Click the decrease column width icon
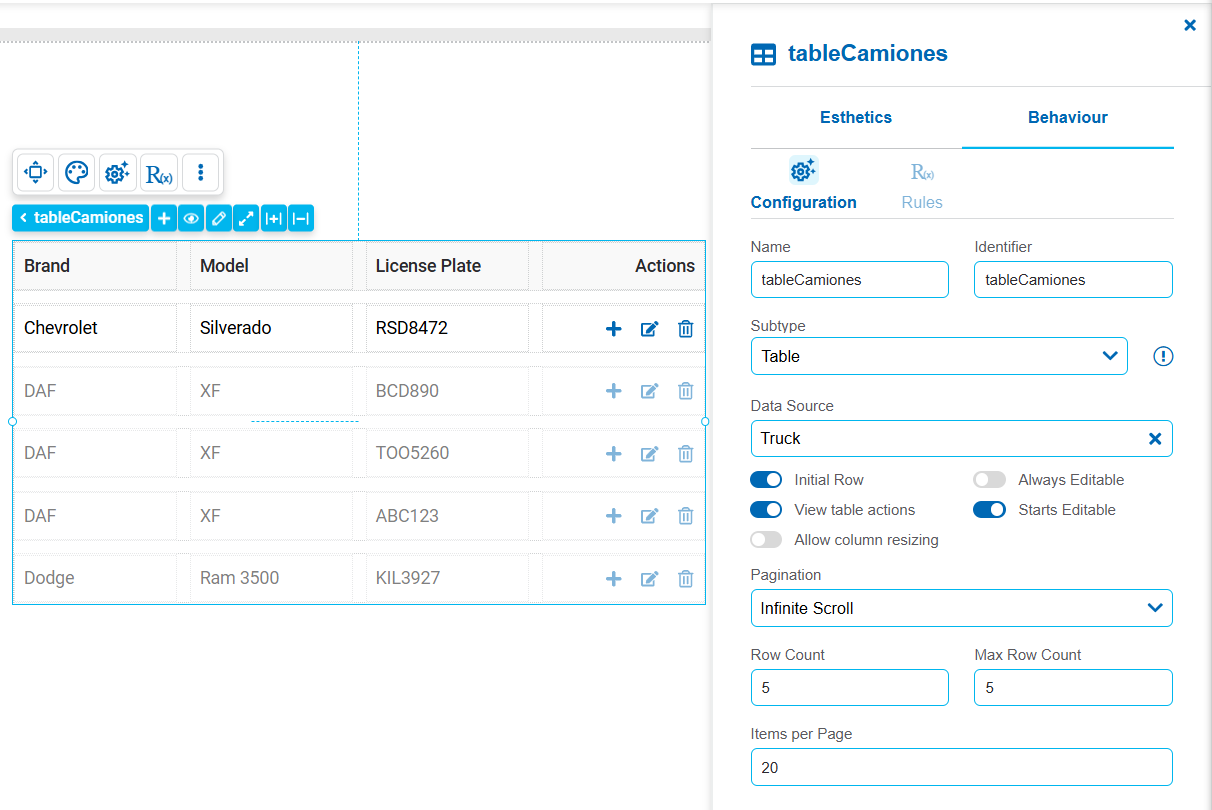Viewport: 1212px width, 810px height. pos(301,218)
